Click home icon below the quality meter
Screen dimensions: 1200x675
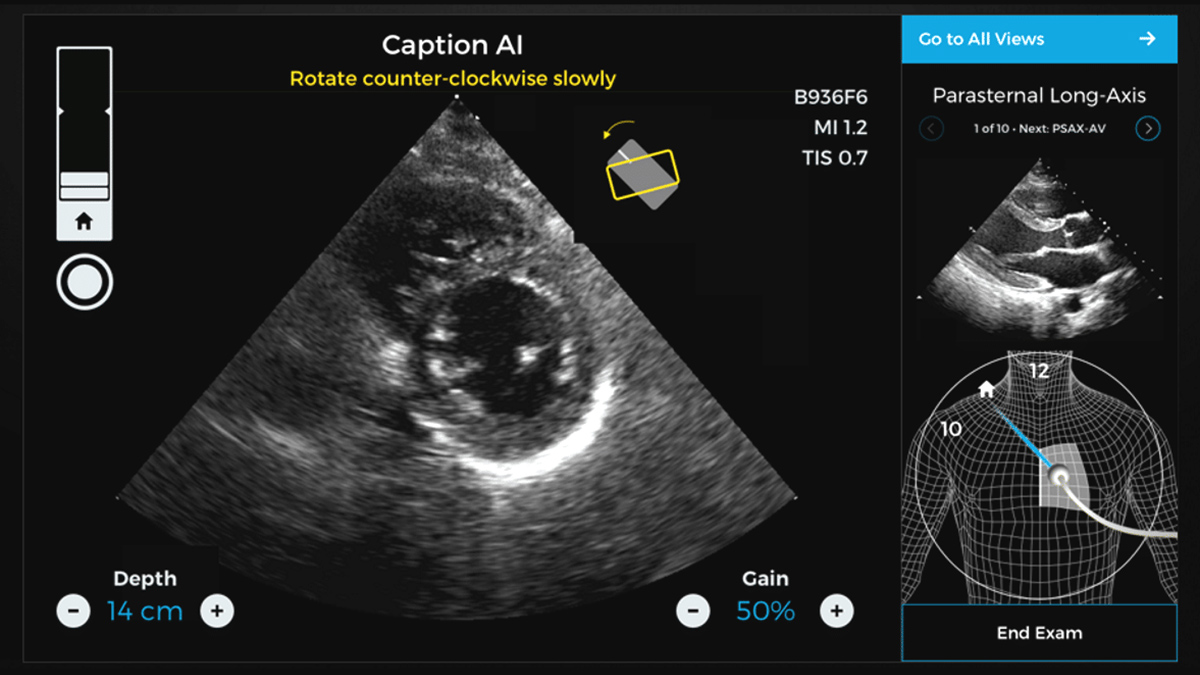coord(84,223)
